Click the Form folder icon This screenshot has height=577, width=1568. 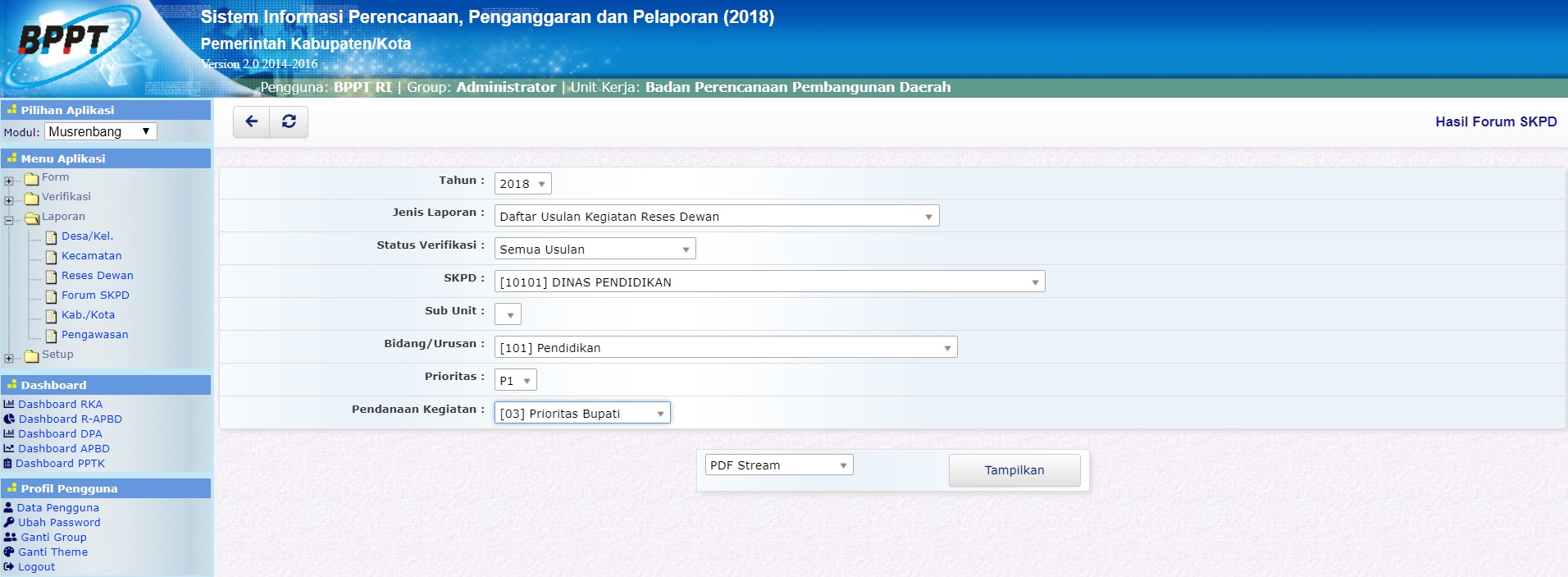coord(32,178)
